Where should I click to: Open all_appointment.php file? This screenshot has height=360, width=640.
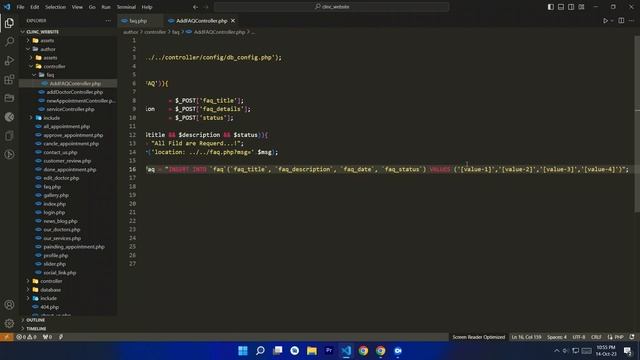click(x=67, y=127)
